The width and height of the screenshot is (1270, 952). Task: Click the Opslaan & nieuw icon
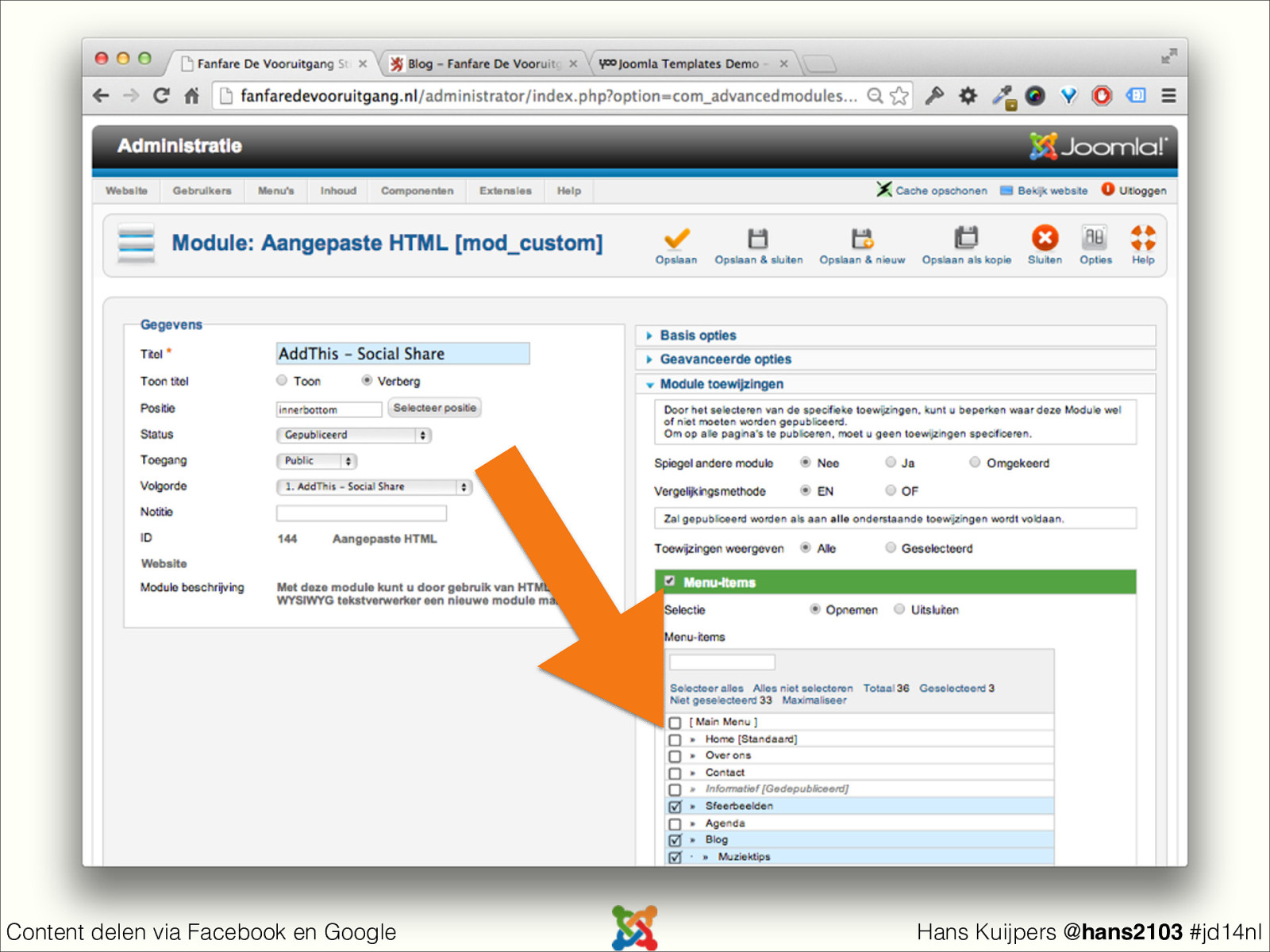862,238
